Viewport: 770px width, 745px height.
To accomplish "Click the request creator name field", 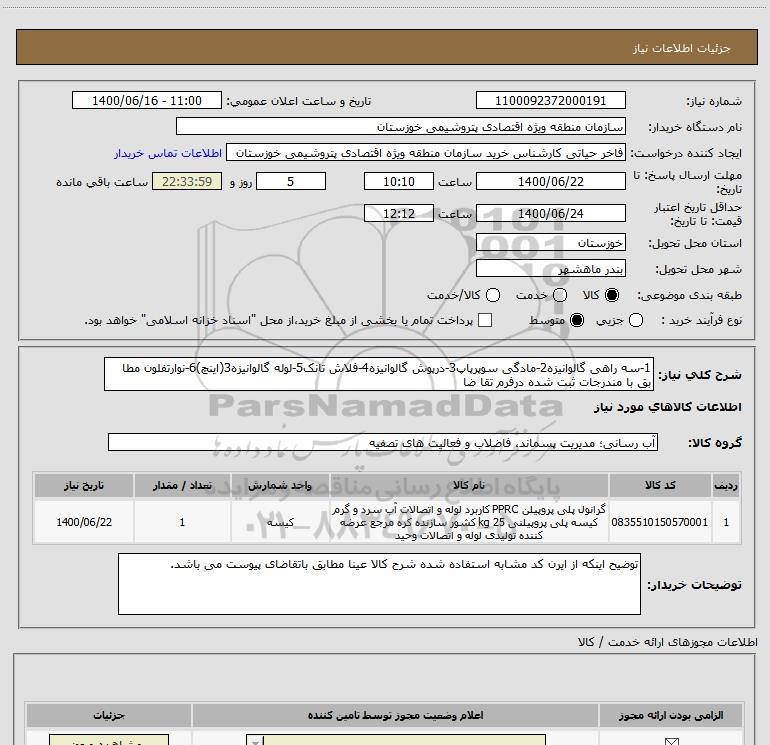I will click(426, 153).
